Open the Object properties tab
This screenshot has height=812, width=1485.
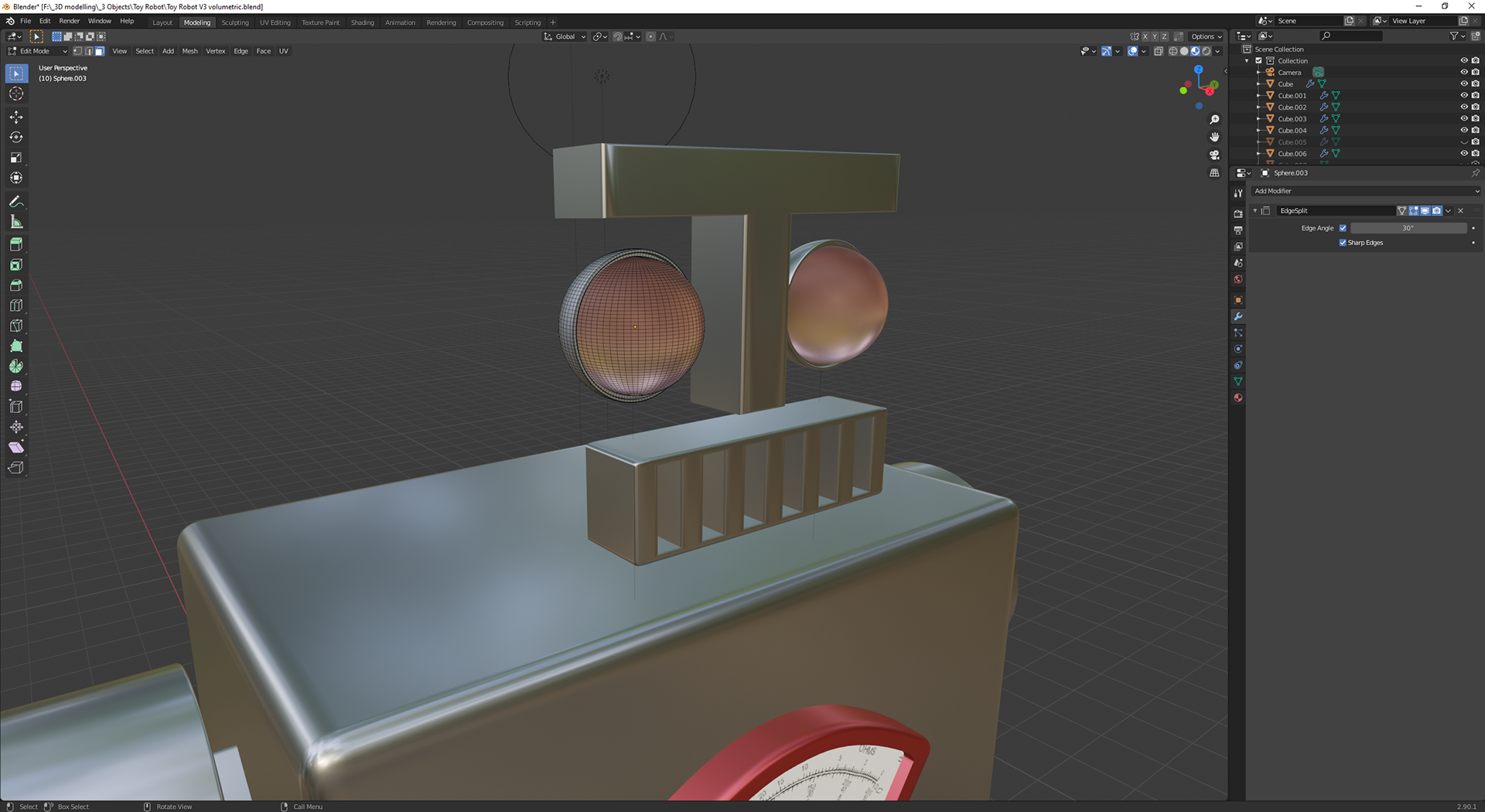tap(1238, 300)
